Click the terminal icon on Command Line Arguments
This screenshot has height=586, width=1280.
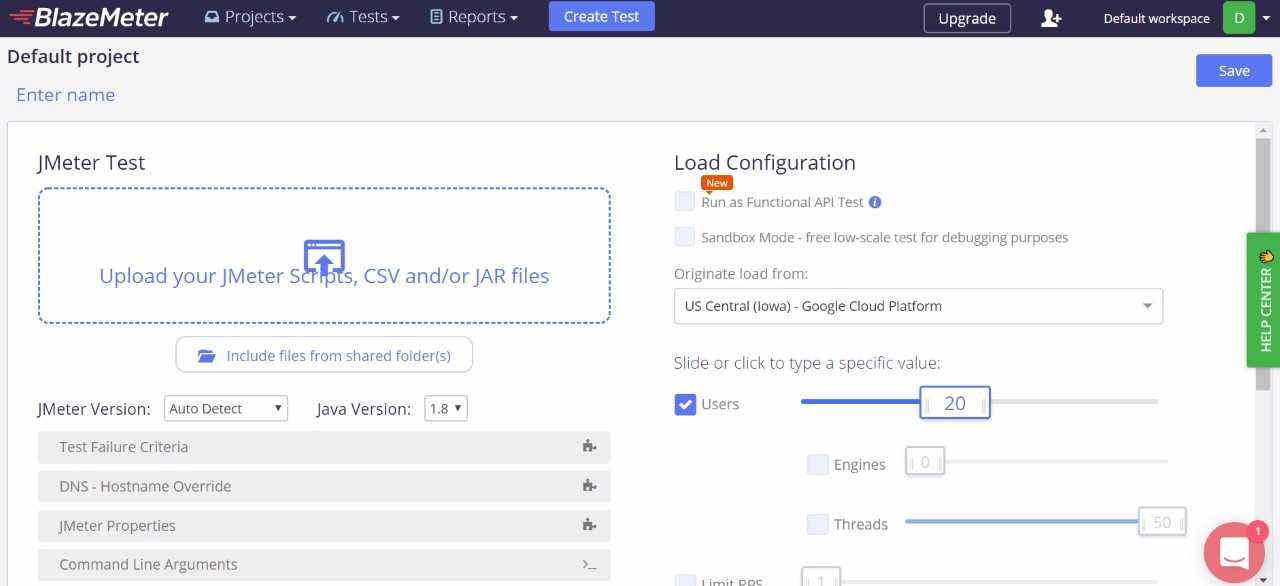[x=589, y=565]
